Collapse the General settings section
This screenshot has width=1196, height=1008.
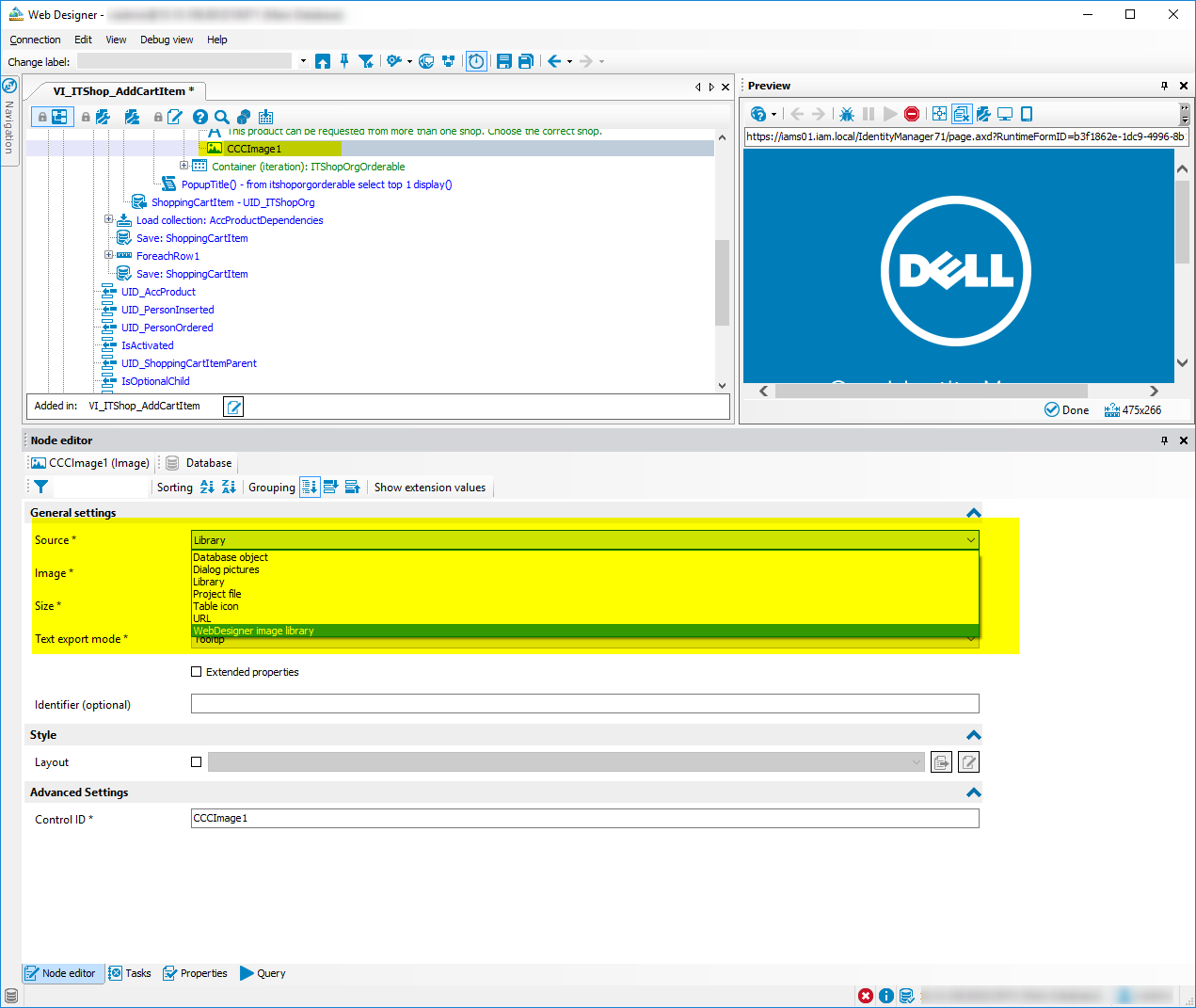974,513
